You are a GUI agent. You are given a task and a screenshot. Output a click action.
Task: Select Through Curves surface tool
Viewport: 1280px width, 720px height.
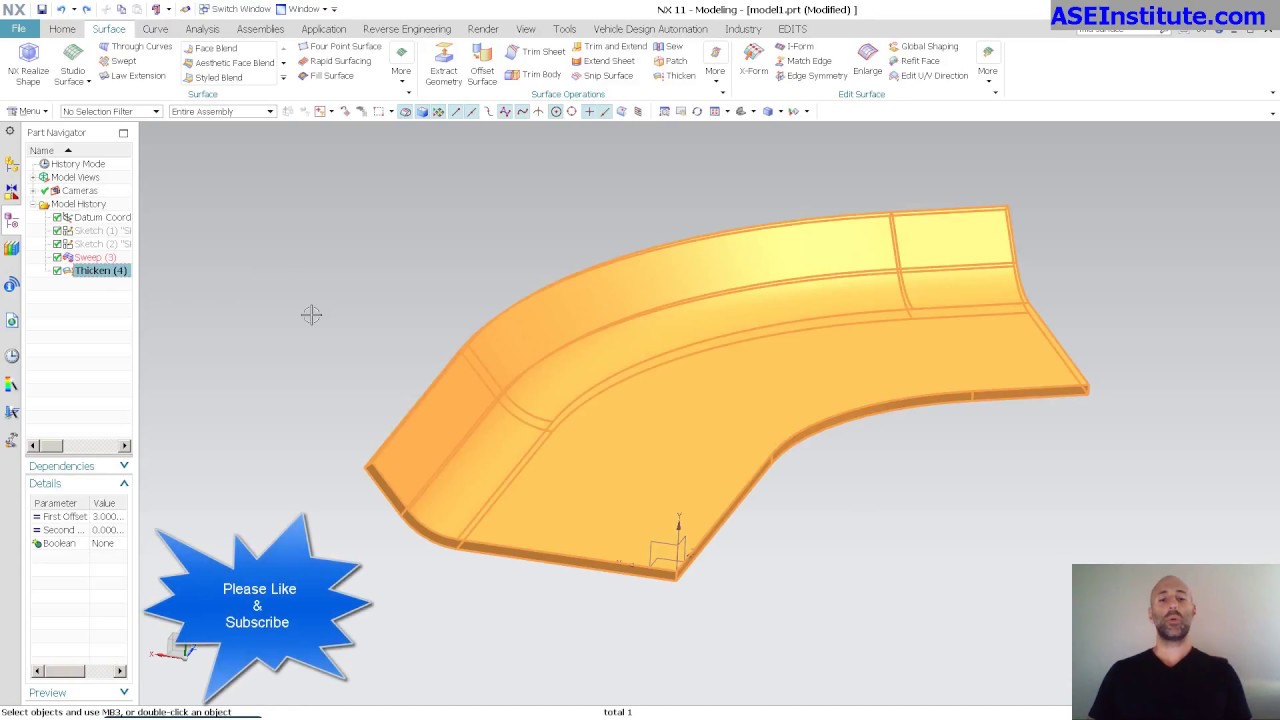tap(135, 47)
